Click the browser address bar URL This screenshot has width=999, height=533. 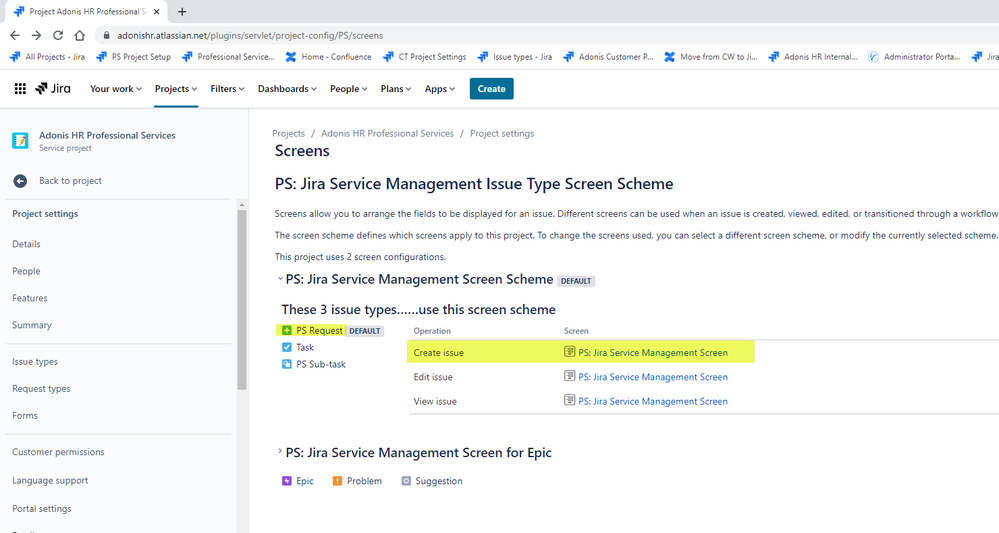250,36
